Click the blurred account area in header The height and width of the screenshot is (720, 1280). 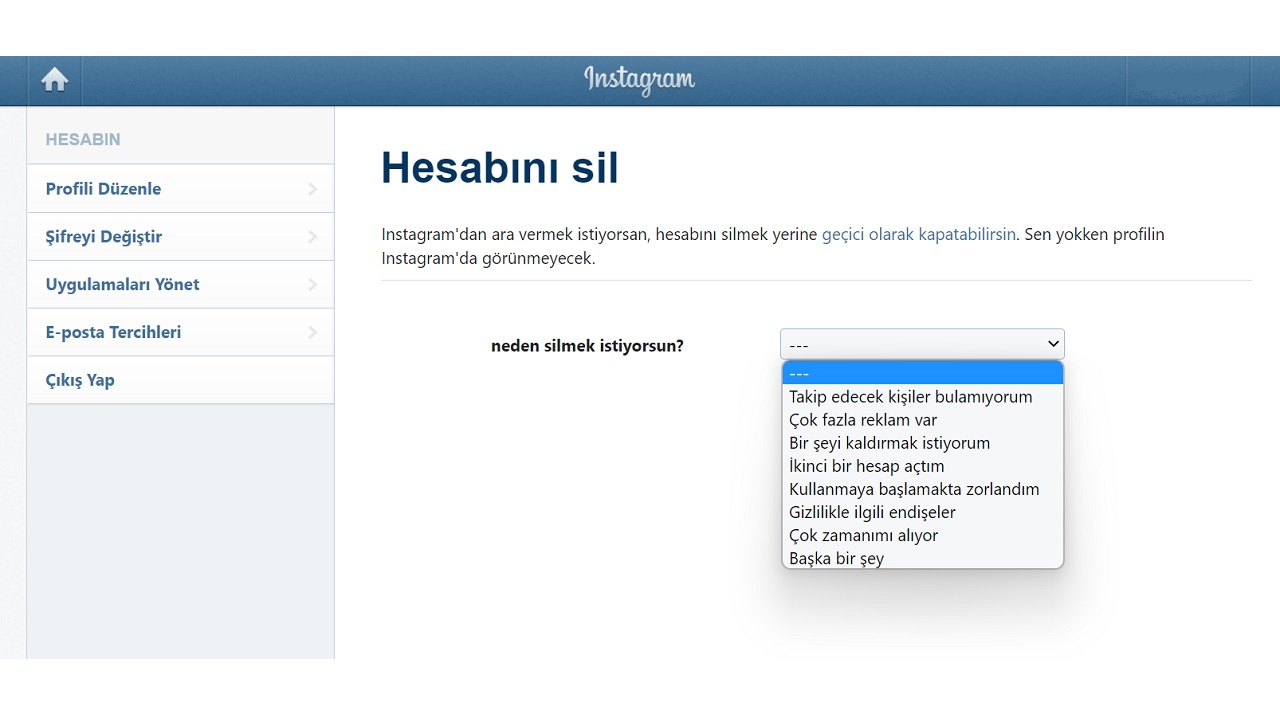click(1189, 80)
